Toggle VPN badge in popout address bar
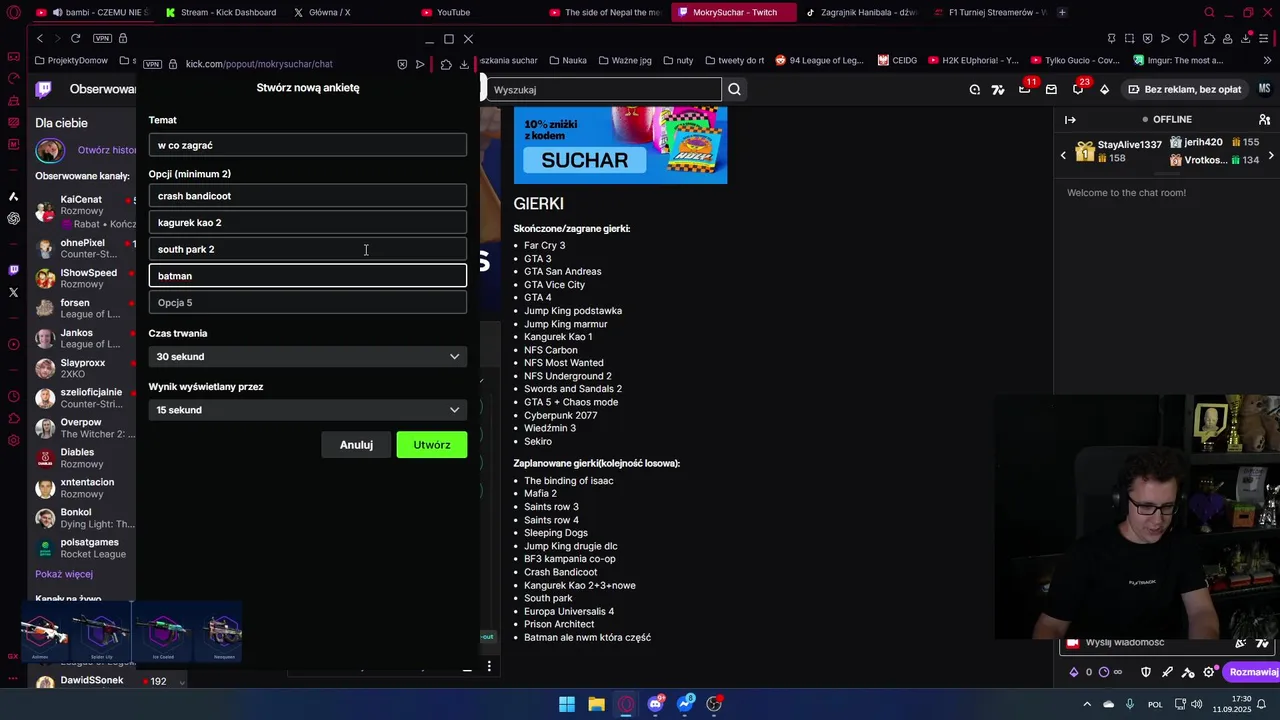 point(152,64)
